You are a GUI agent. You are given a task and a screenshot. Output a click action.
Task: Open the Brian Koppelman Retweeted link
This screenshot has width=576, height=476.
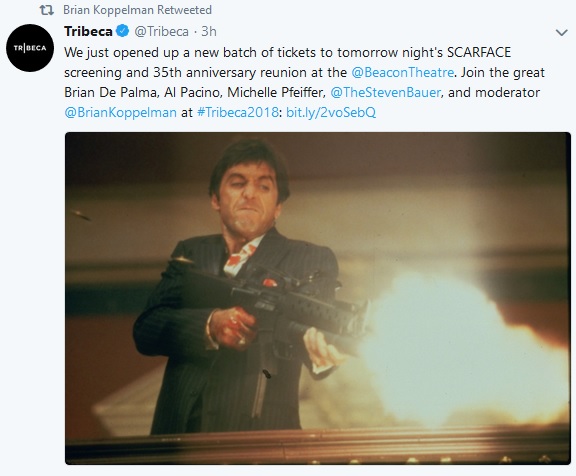137,10
